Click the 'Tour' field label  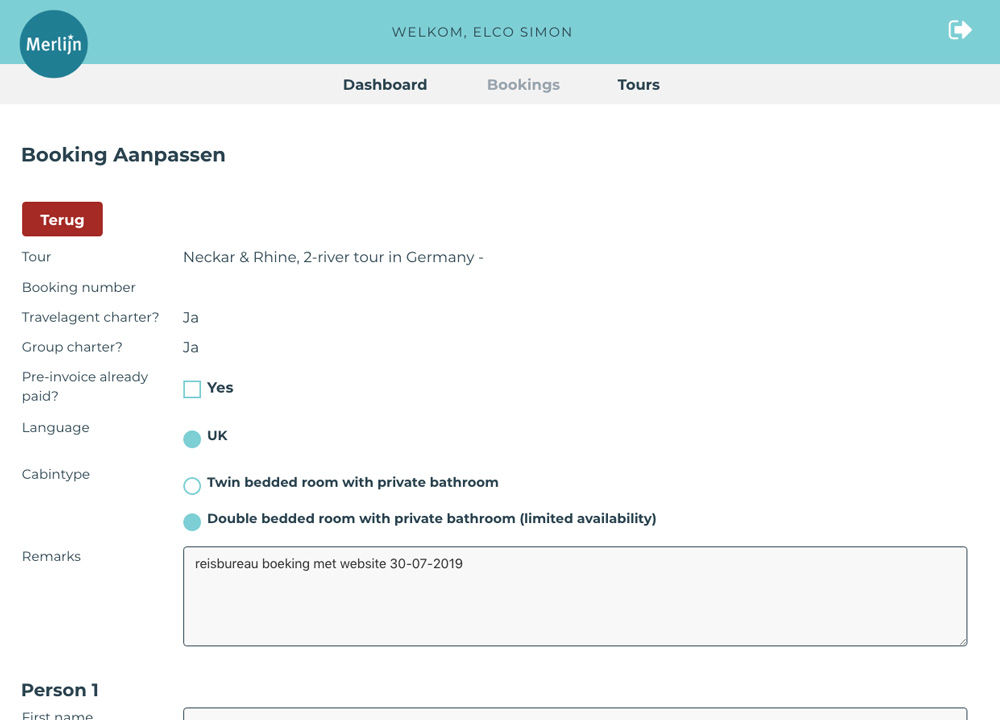coord(36,257)
